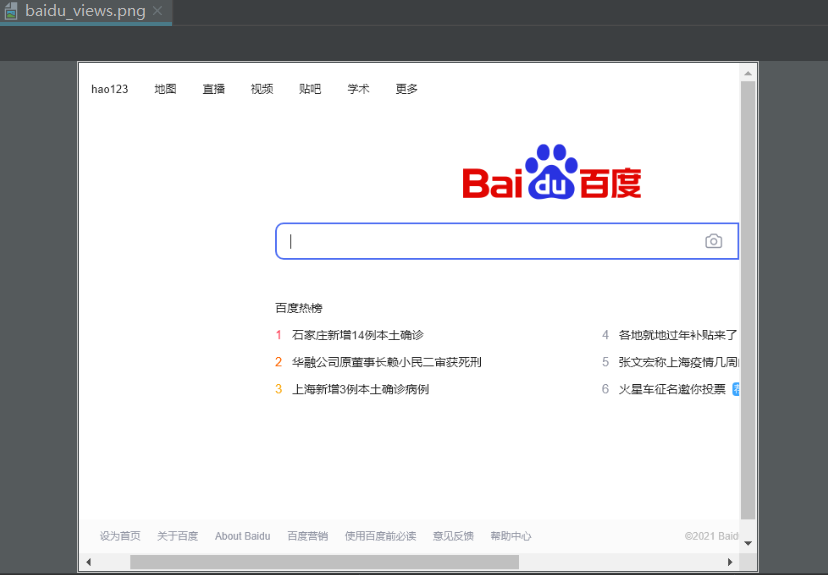Open hot item 张文宏称上海疫情几周
The width and height of the screenshot is (828, 575).
679,362
